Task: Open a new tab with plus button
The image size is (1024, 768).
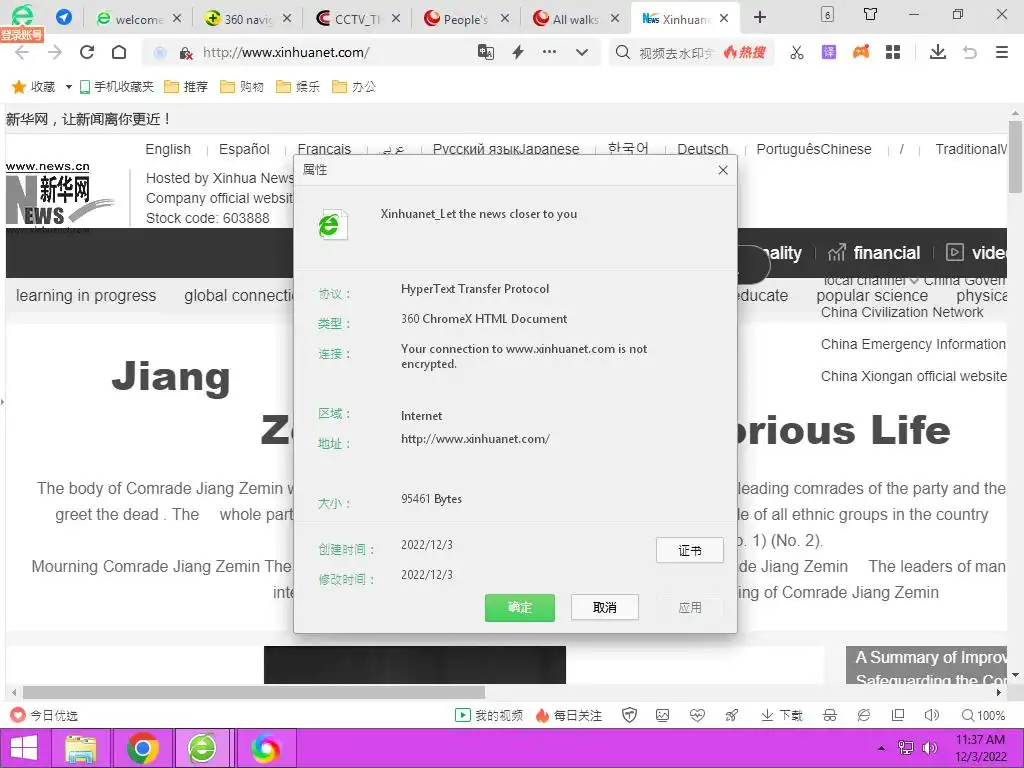Action: [x=760, y=18]
